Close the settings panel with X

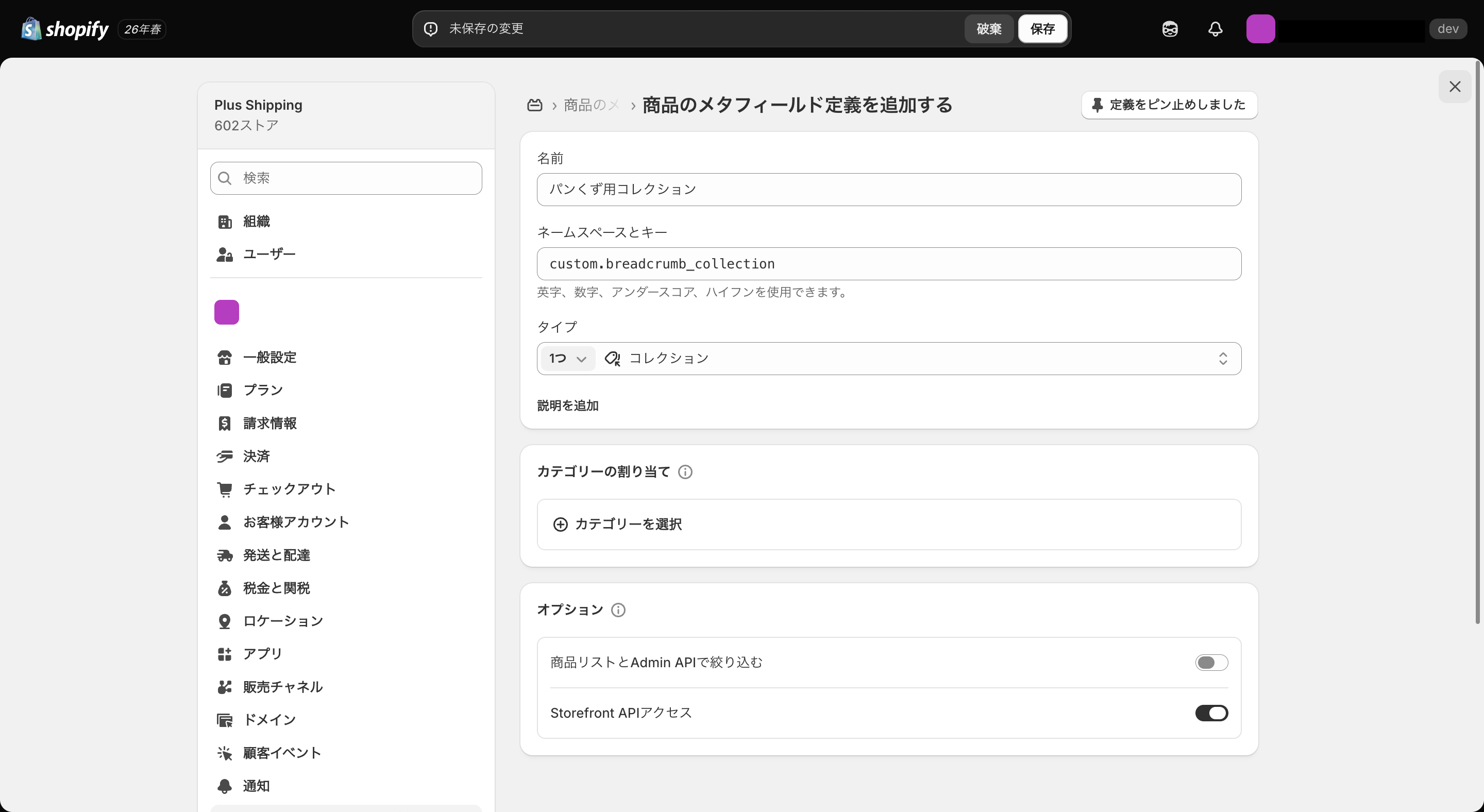coord(1455,87)
